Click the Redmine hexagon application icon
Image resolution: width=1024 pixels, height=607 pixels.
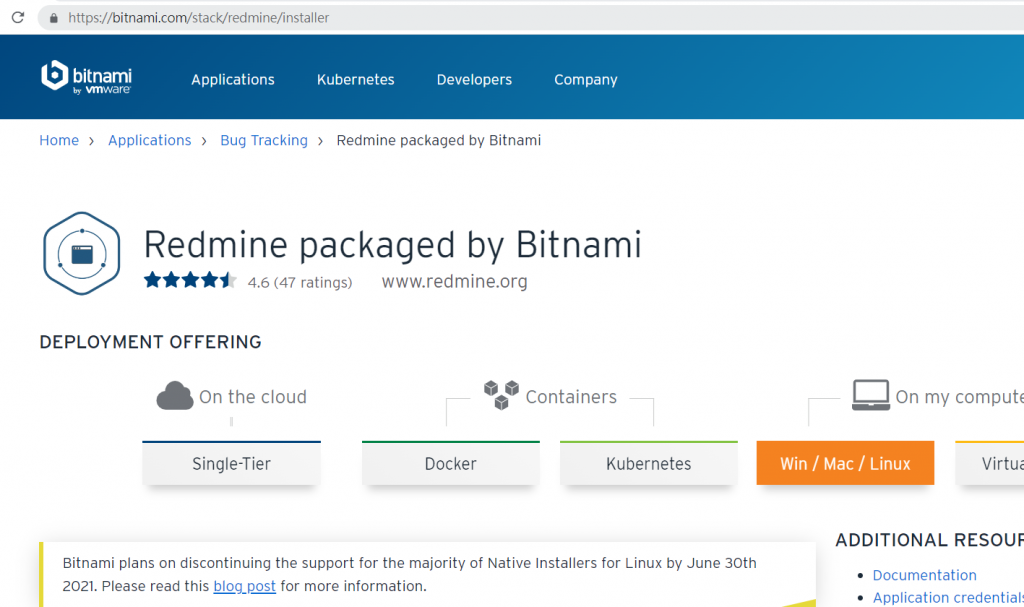tap(82, 254)
